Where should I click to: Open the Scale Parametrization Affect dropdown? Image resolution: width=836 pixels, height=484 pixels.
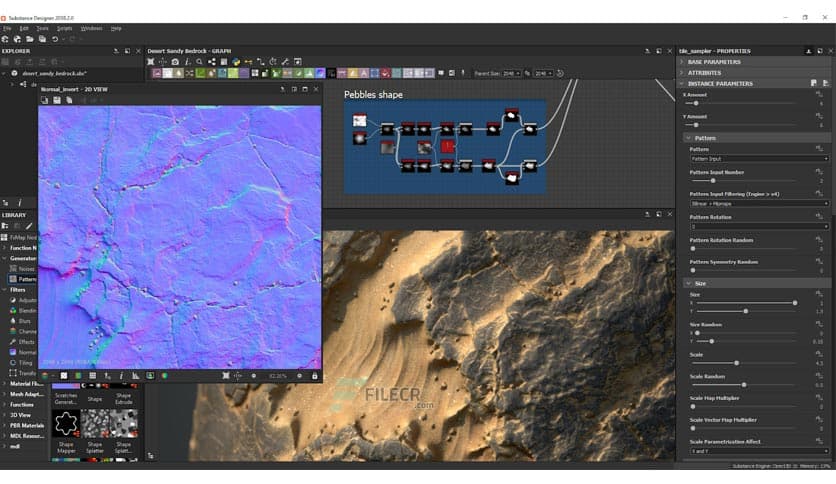tap(759, 451)
